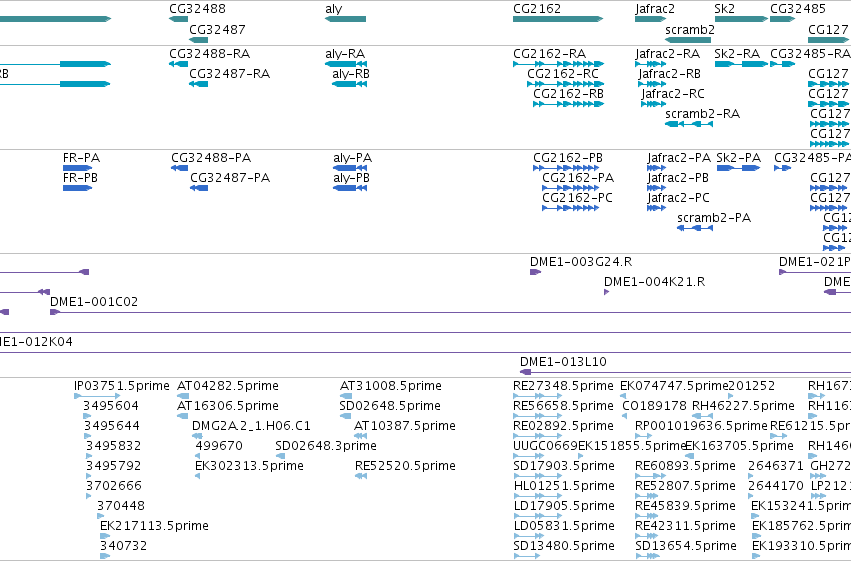The height and width of the screenshot is (561, 851).
Task: Click the Jafrac2-RB transcript
Action: (652, 84)
